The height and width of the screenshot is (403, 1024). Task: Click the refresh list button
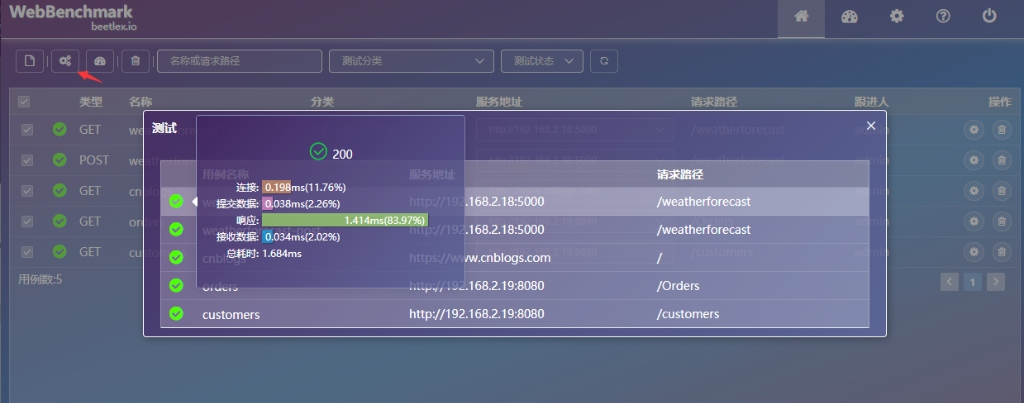click(604, 61)
